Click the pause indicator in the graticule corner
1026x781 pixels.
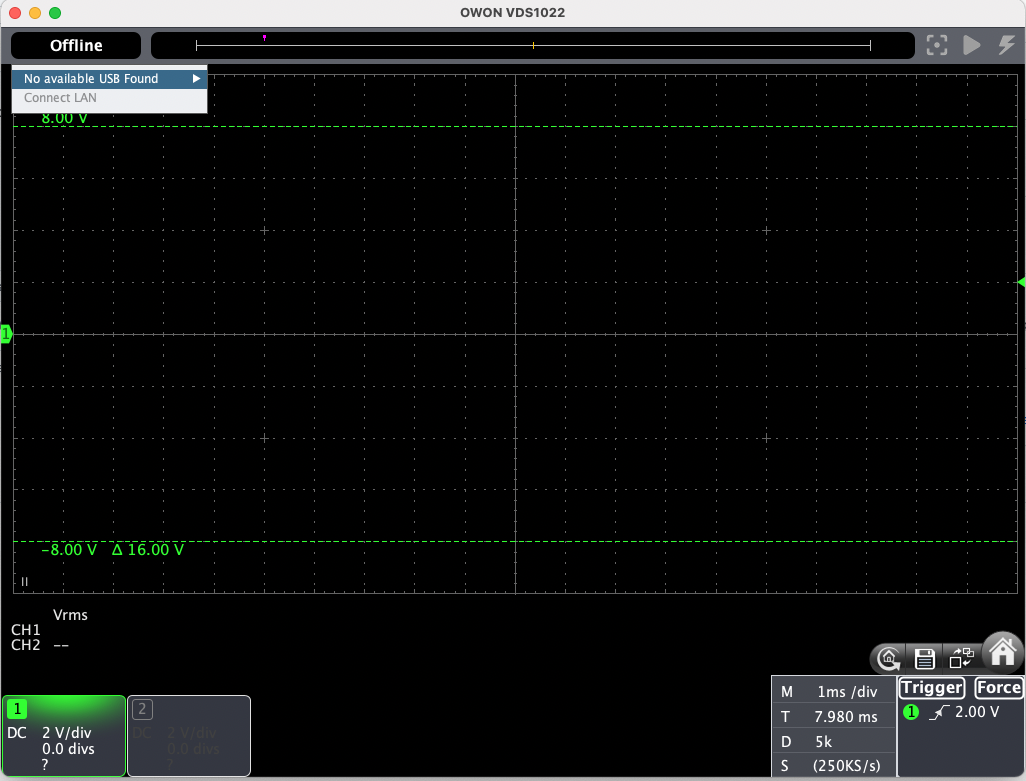[24, 581]
